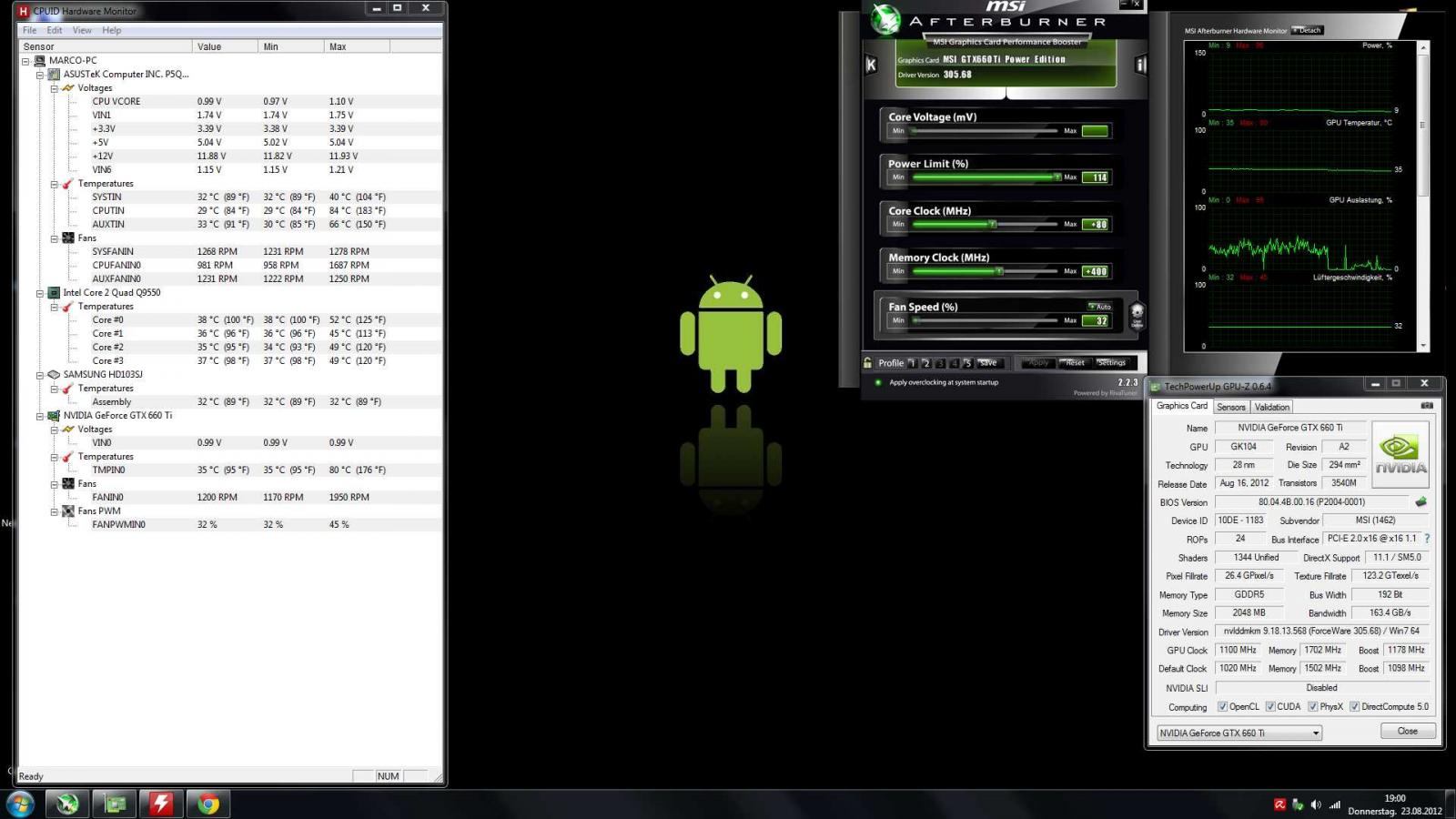Collapse the motherboard Fans group above SYSFANIN
The height and width of the screenshot is (819, 1456).
pyautogui.click(x=55, y=238)
